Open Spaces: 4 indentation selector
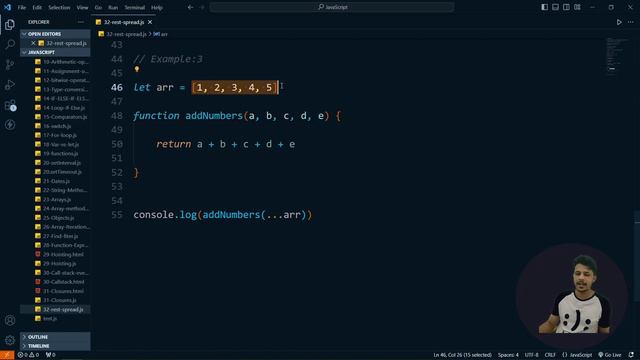 [508, 355]
